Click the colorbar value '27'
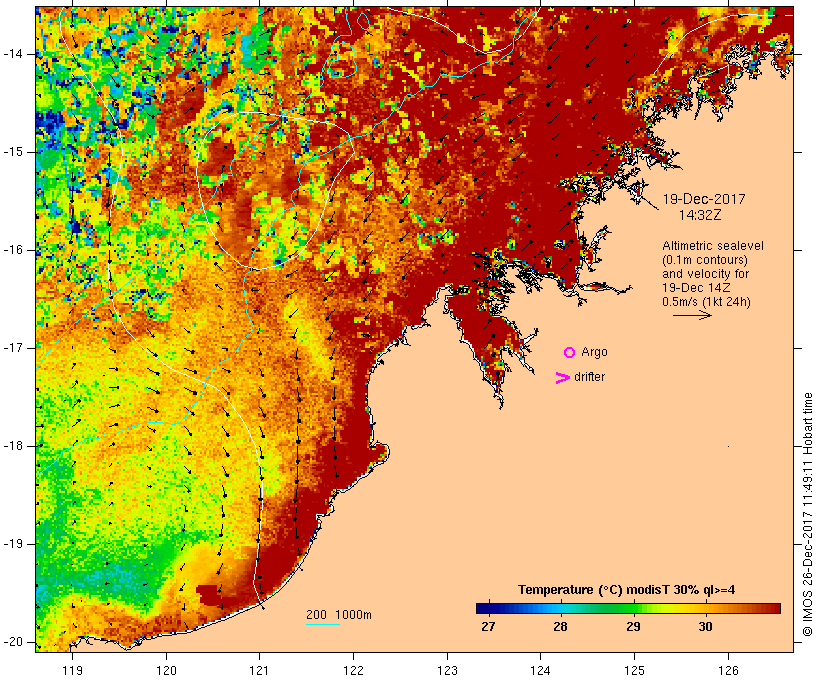The height and width of the screenshot is (680, 820). pyautogui.click(x=488, y=627)
